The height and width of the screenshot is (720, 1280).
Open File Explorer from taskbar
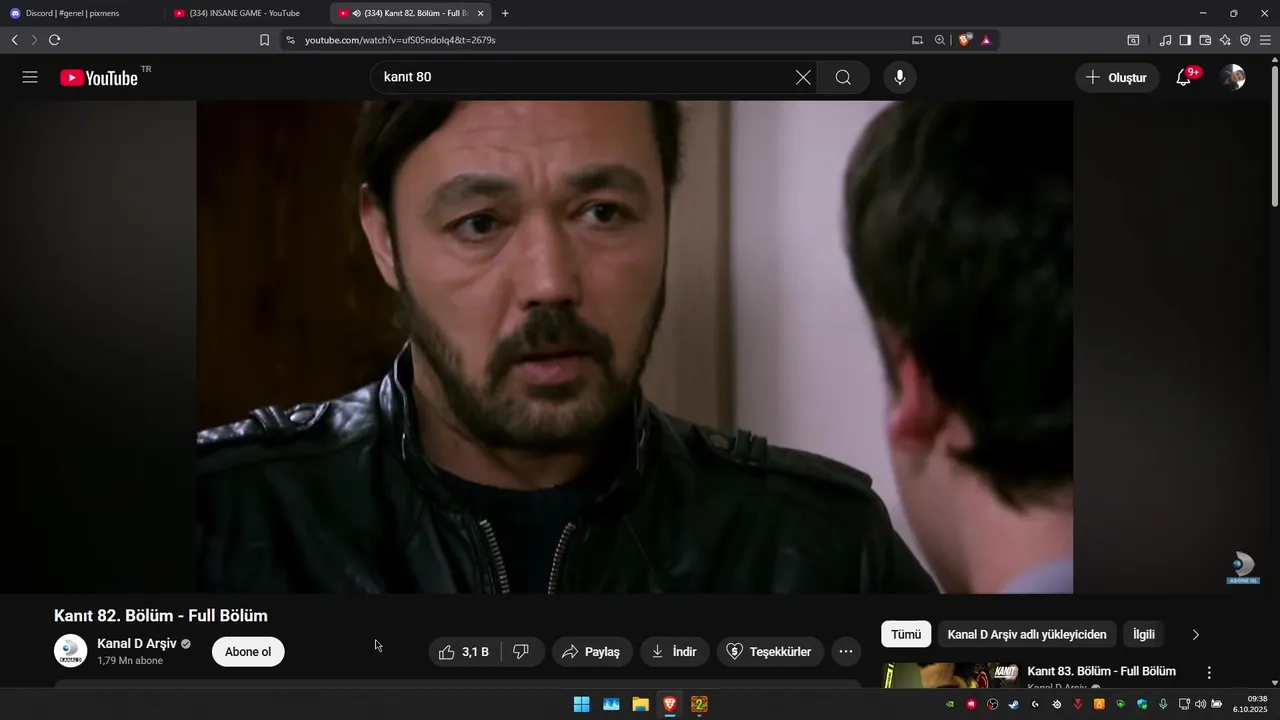[x=640, y=704]
